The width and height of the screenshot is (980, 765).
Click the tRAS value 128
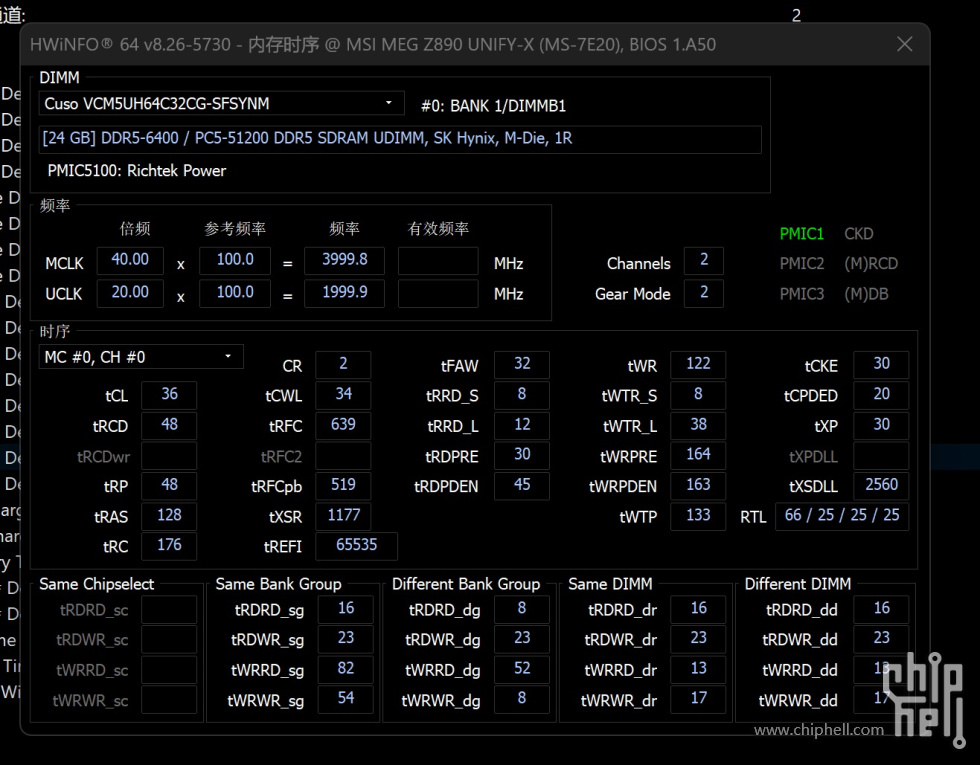(169, 516)
